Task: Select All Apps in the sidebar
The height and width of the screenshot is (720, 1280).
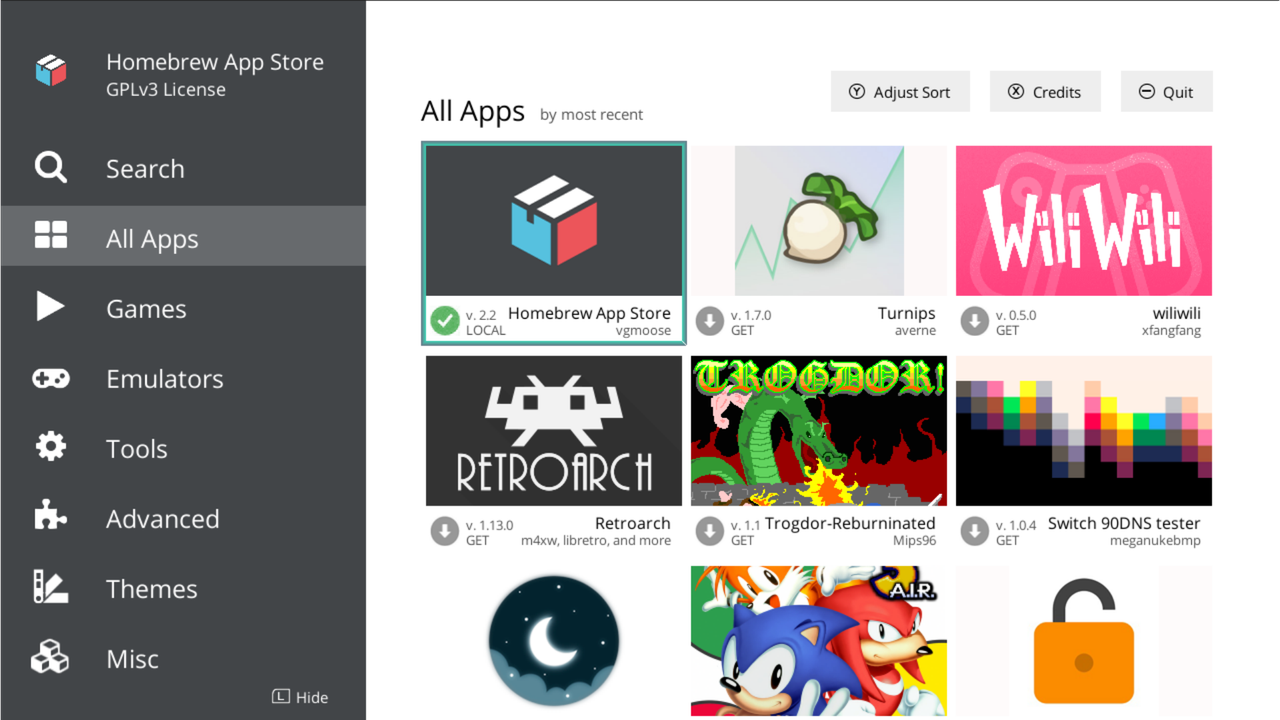Action: (183, 236)
